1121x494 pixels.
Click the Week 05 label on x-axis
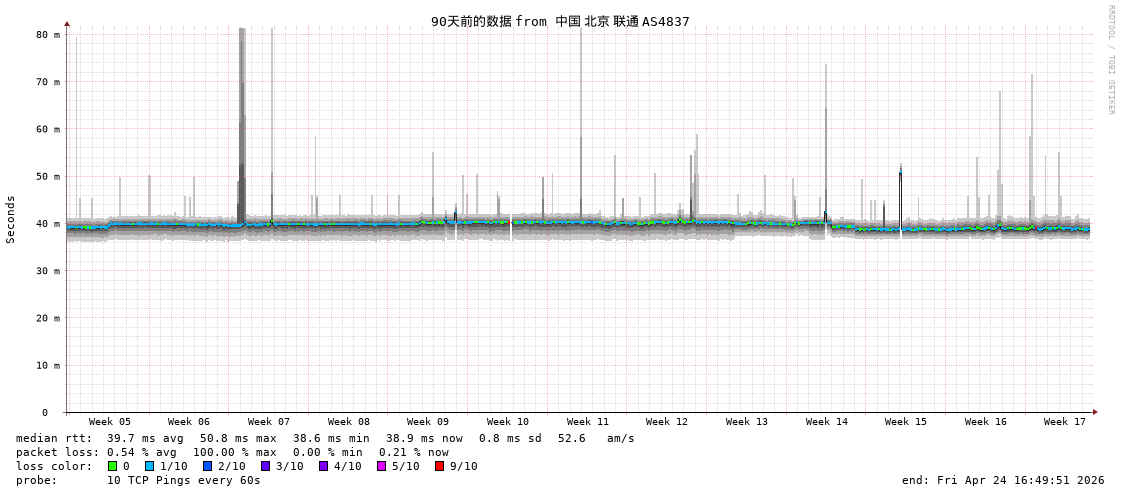[109, 422]
